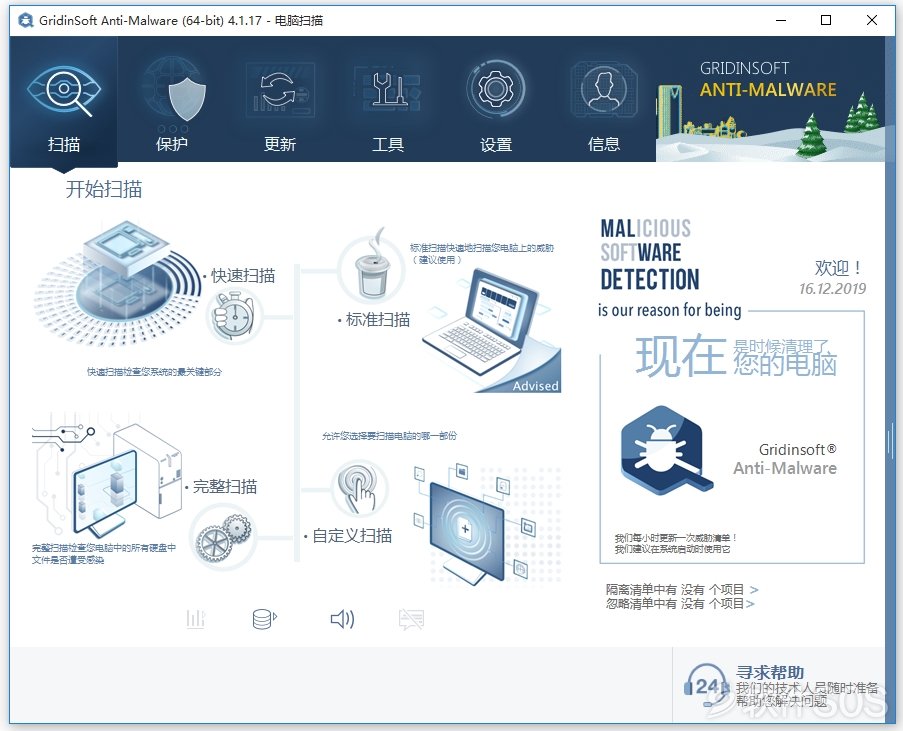The height and width of the screenshot is (731, 903).
Task: Click the 欢迎！ welcome text
Action: pyautogui.click(x=838, y=268)
